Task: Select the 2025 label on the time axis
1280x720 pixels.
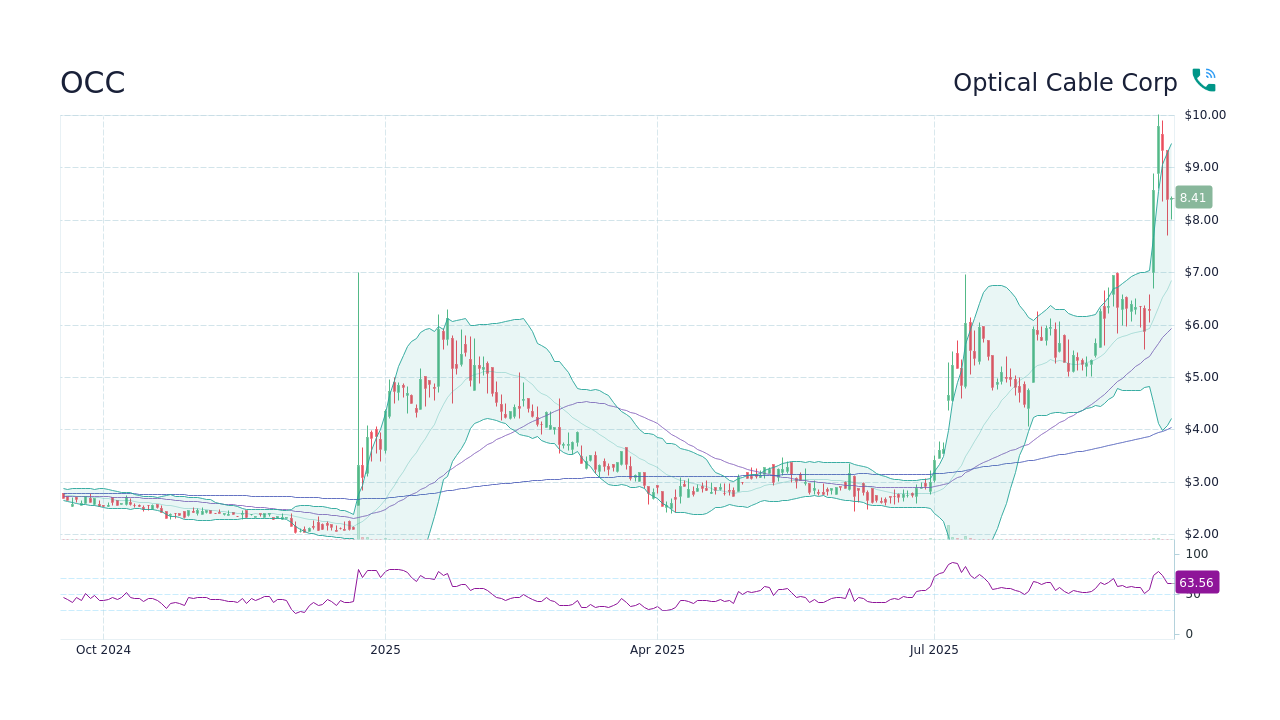Action: (385, 649)
